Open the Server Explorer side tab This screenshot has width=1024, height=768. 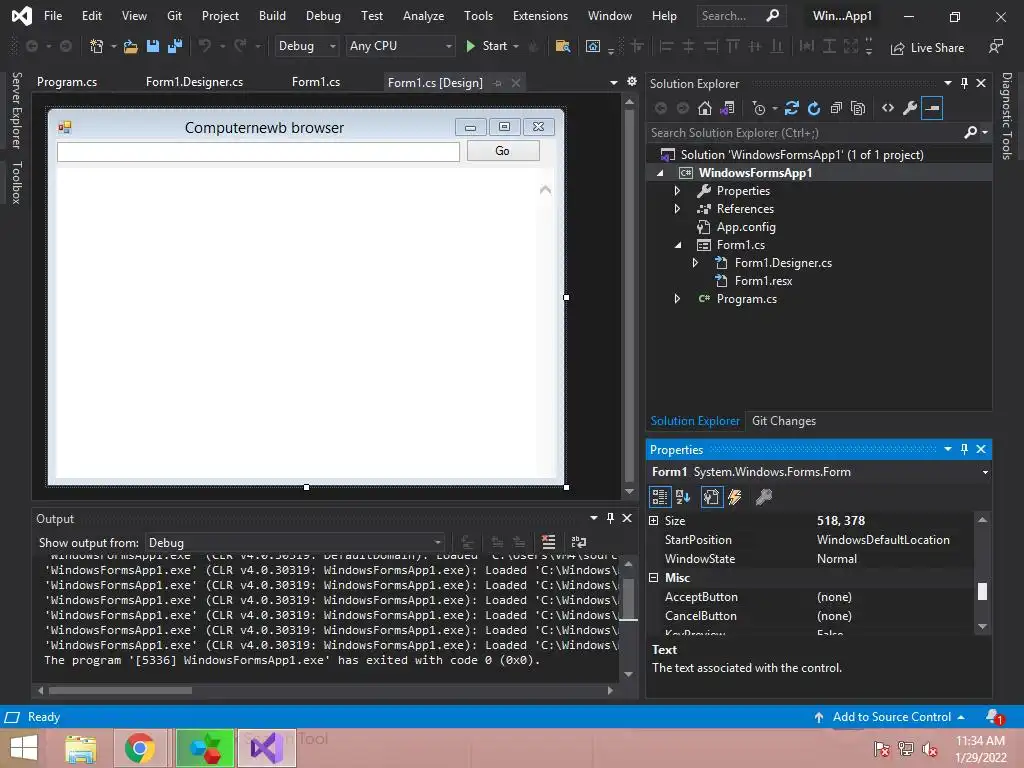point(16,110)
